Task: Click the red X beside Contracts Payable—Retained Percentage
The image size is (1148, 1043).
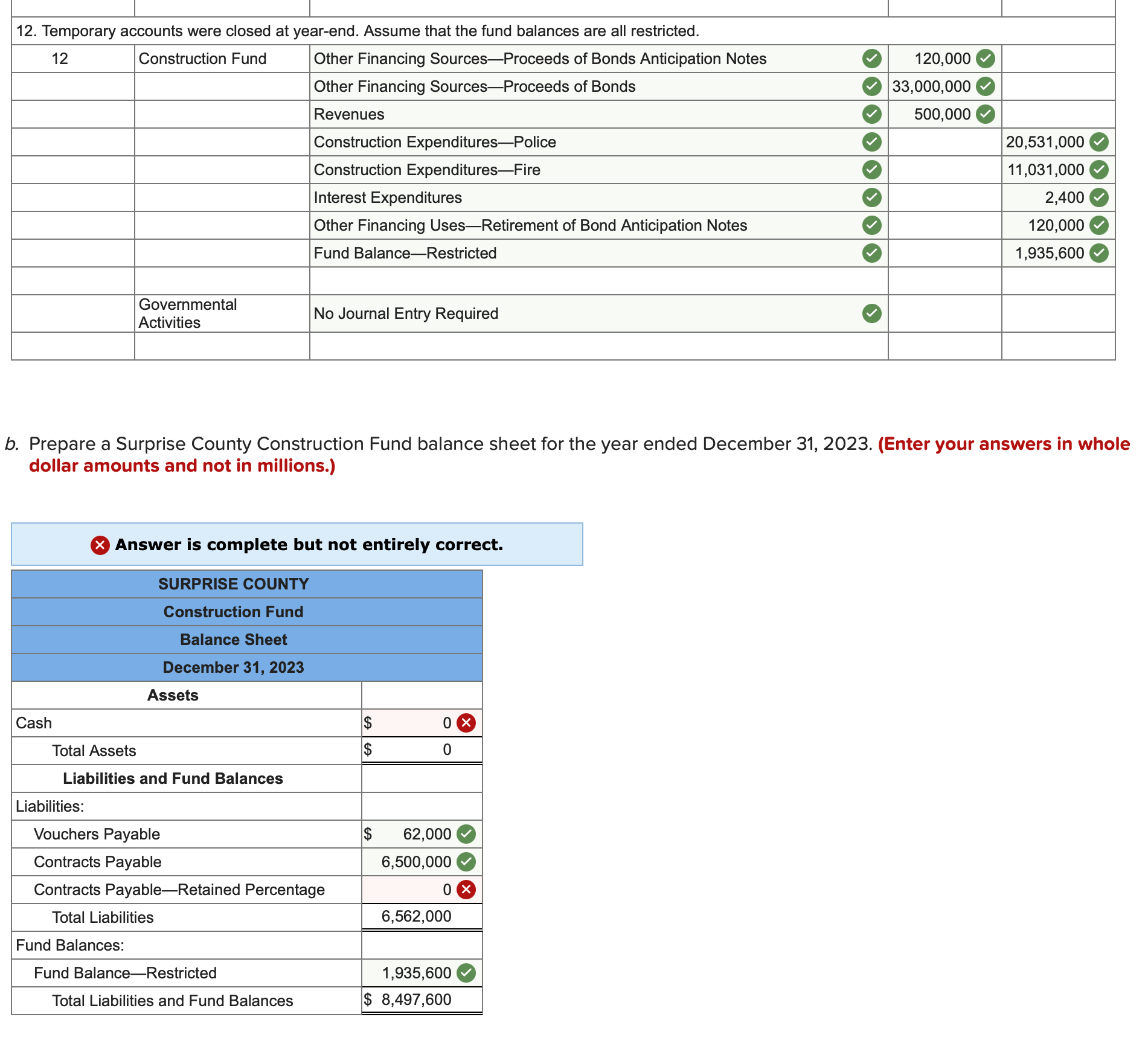Action: [466, 889]
